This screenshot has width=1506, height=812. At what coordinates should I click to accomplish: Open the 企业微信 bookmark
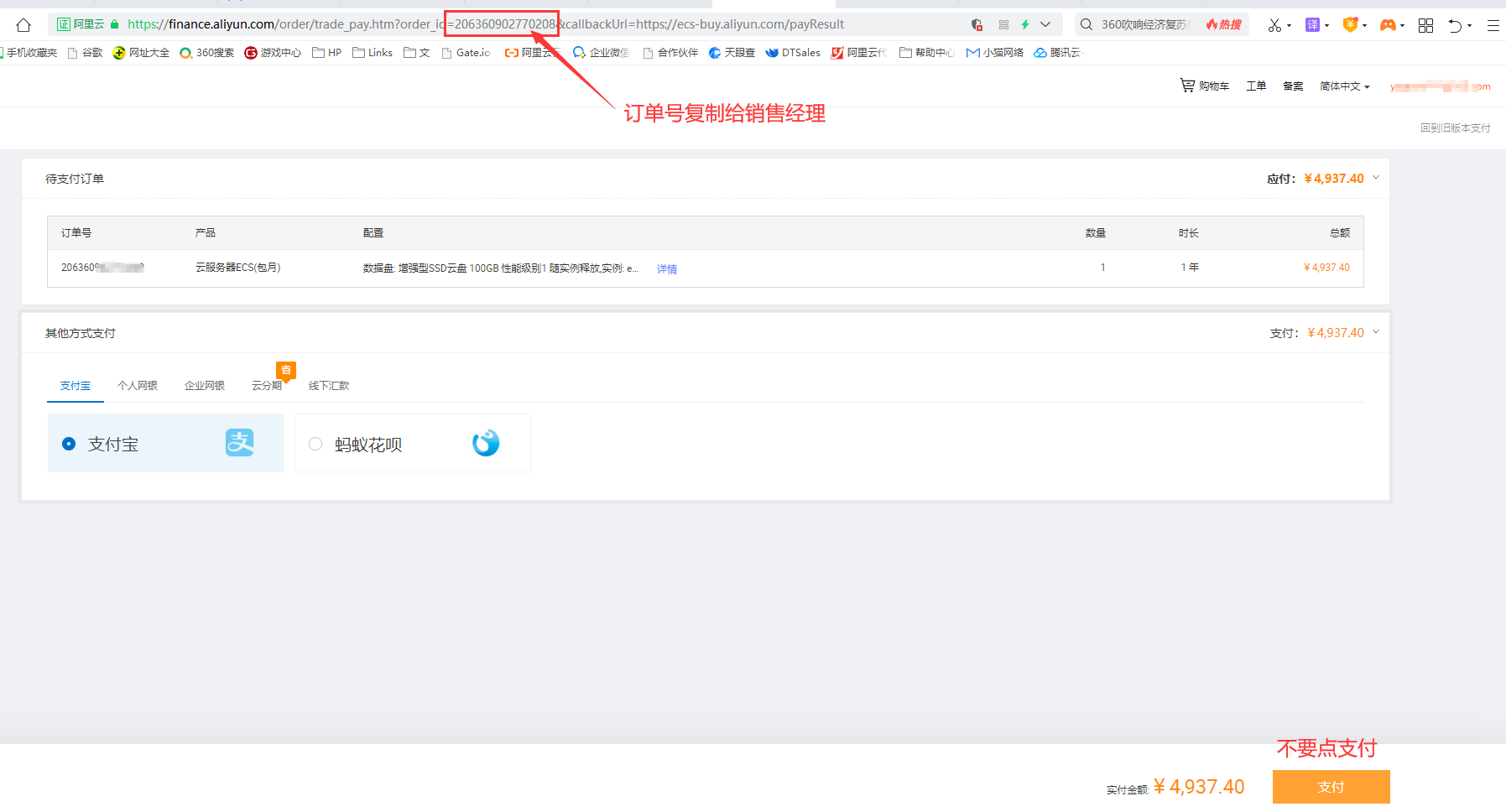tap(601, 53)
